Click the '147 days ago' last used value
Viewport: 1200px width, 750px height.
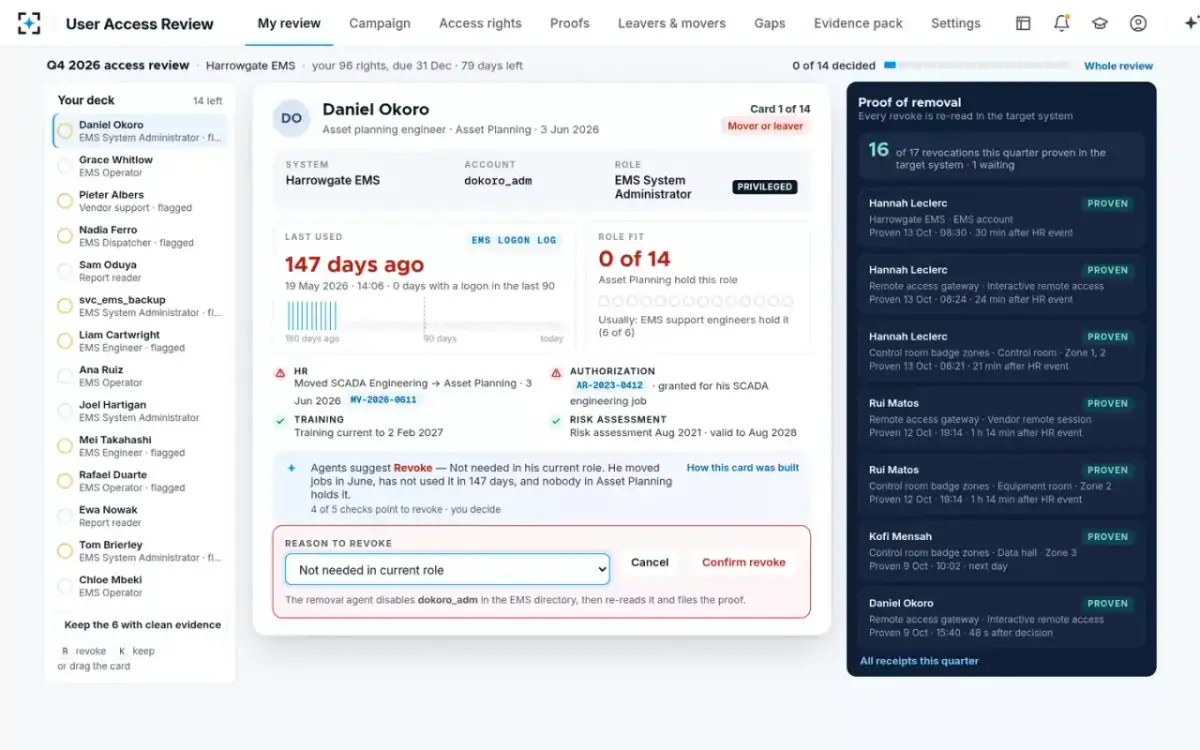tap(354, 264)
